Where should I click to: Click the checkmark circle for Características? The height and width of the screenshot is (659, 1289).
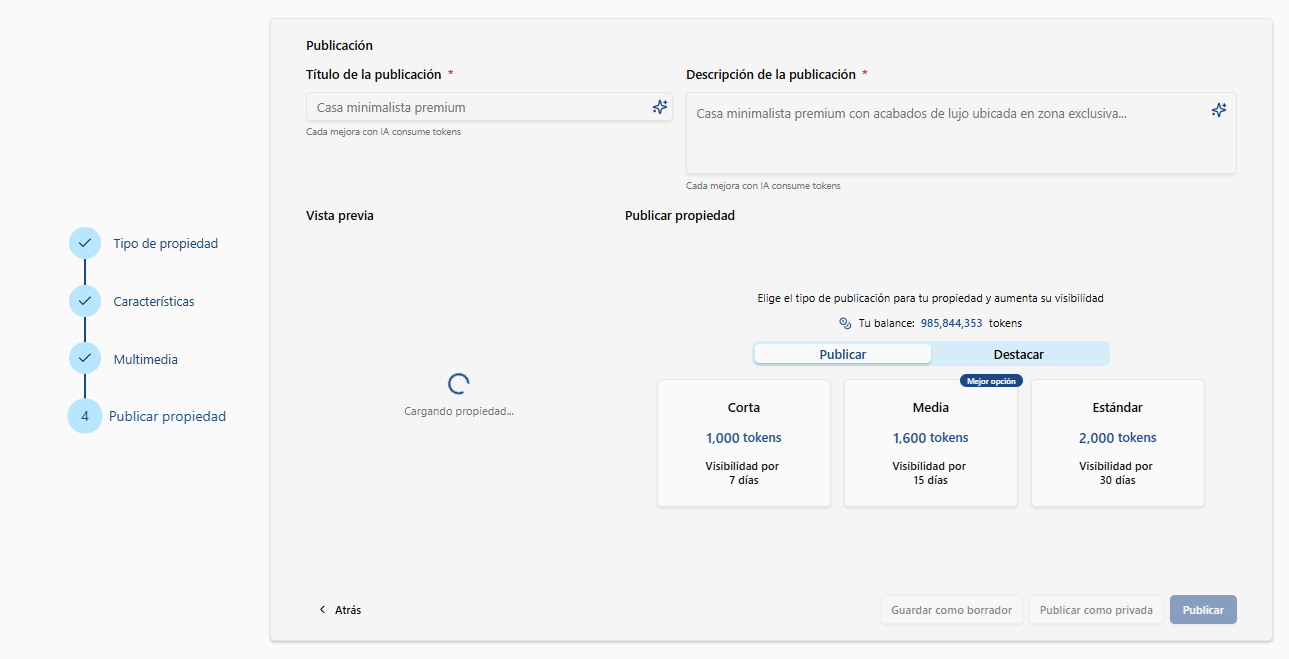tap(85, 301)
